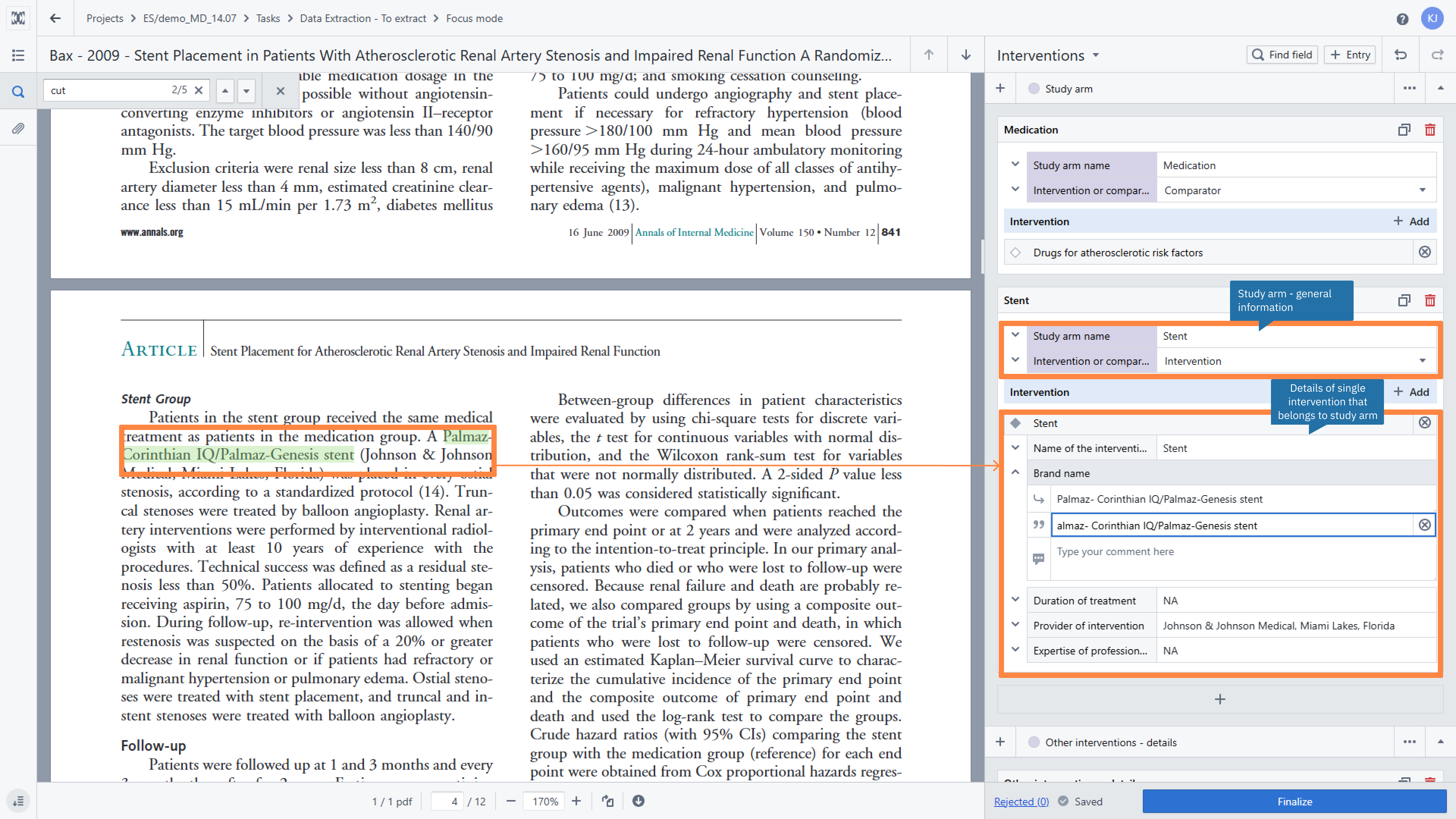Open Data Extraction - To extract breadcrumb

point(363,18)
